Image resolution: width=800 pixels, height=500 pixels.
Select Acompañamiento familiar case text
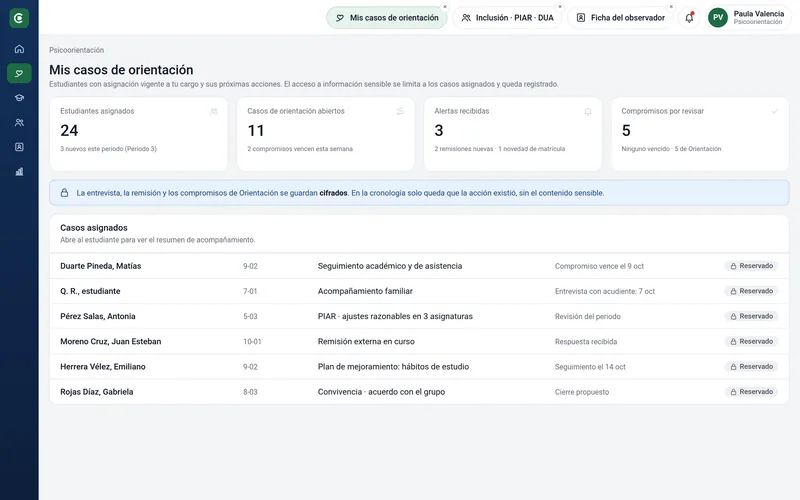tap(365, 291)
